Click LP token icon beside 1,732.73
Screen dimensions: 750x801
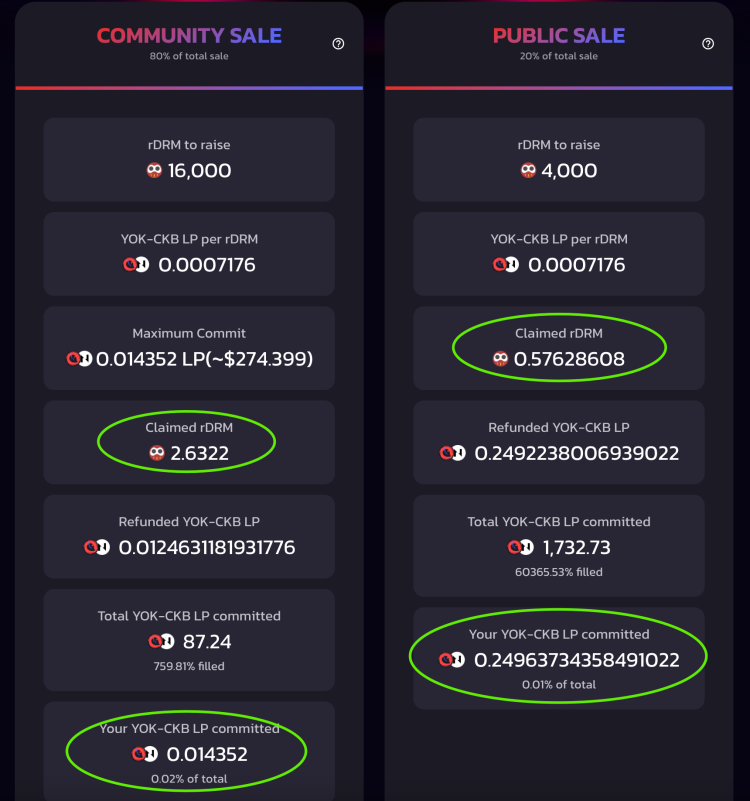point(520,547)
